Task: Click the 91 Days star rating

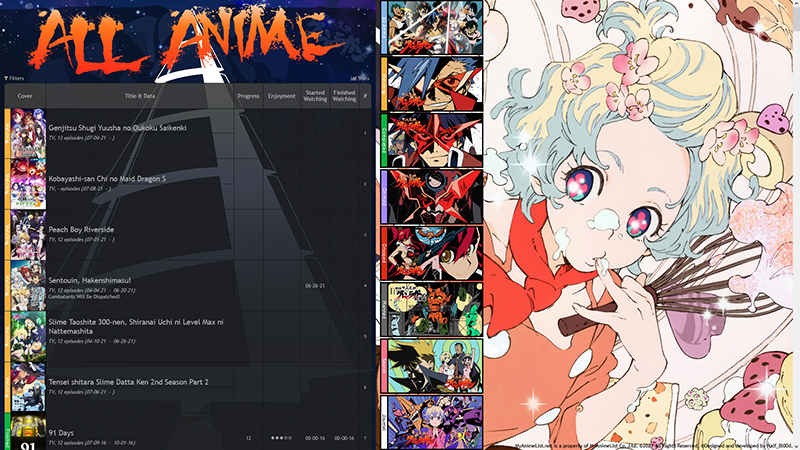Action: (282, 438)
